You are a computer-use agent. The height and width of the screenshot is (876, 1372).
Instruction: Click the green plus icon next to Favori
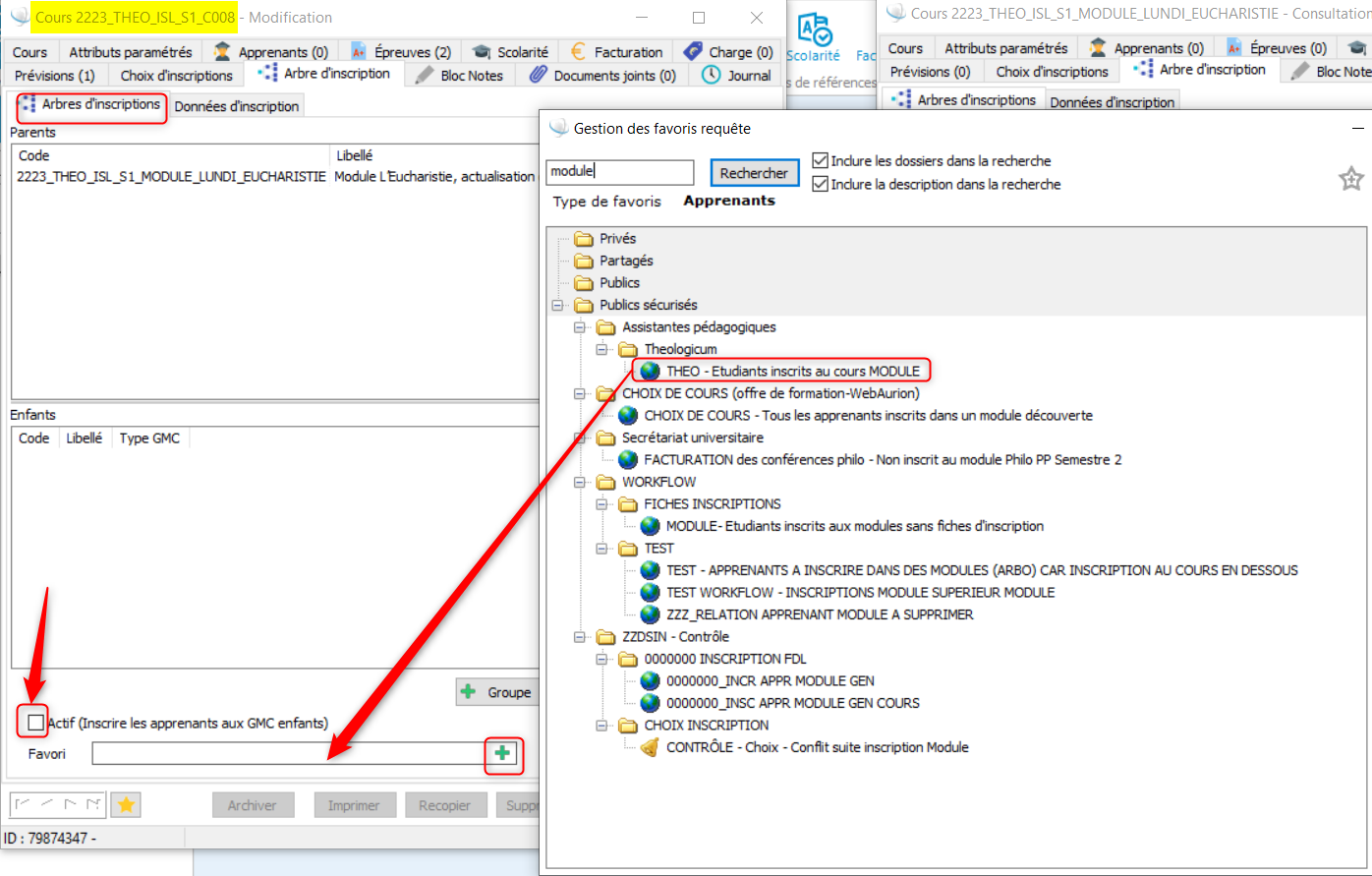503,753
